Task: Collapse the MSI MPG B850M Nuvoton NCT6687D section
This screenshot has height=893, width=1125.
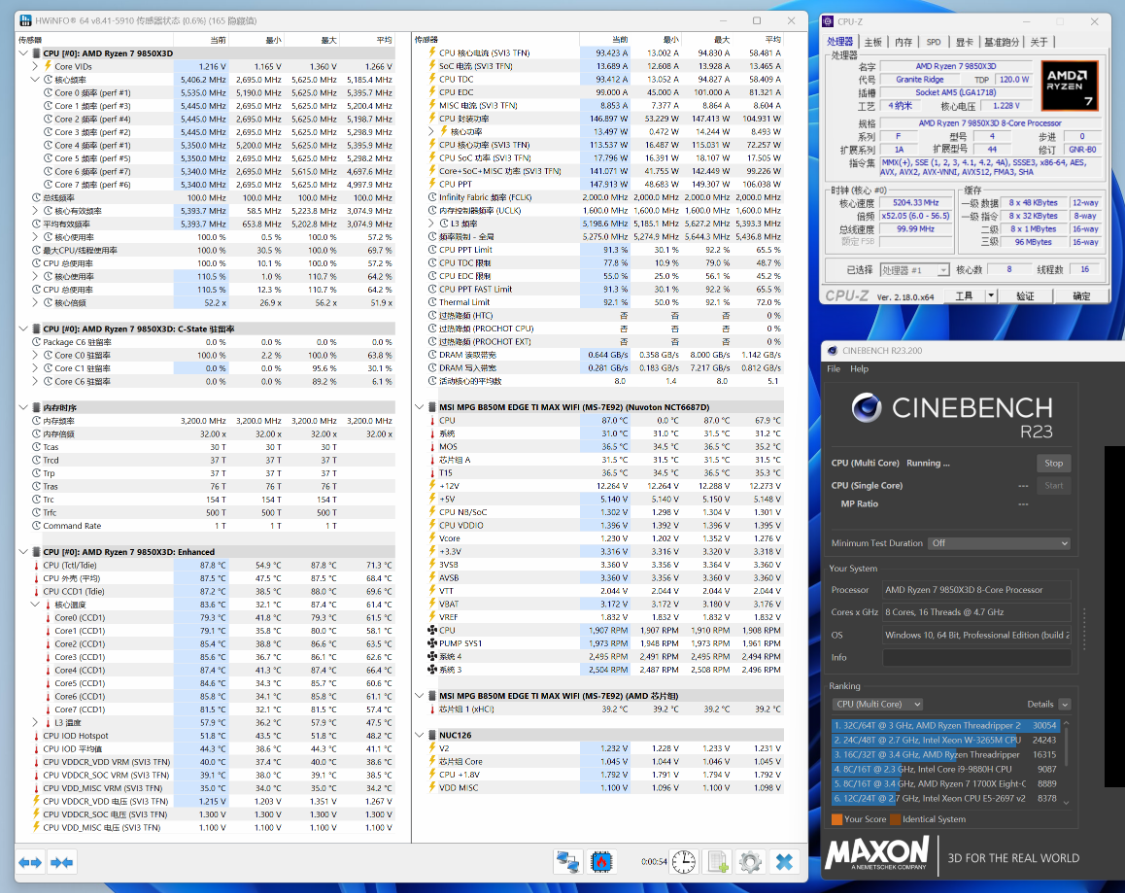Action: coord(420,407)
